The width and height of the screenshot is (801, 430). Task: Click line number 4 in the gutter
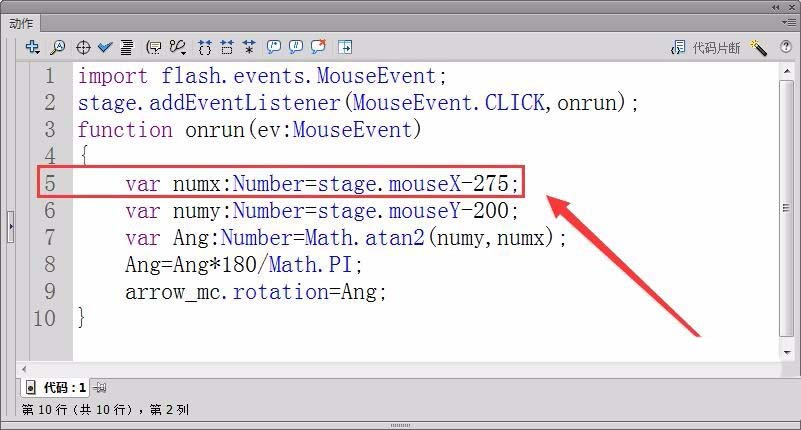click(x=50, y=156)
